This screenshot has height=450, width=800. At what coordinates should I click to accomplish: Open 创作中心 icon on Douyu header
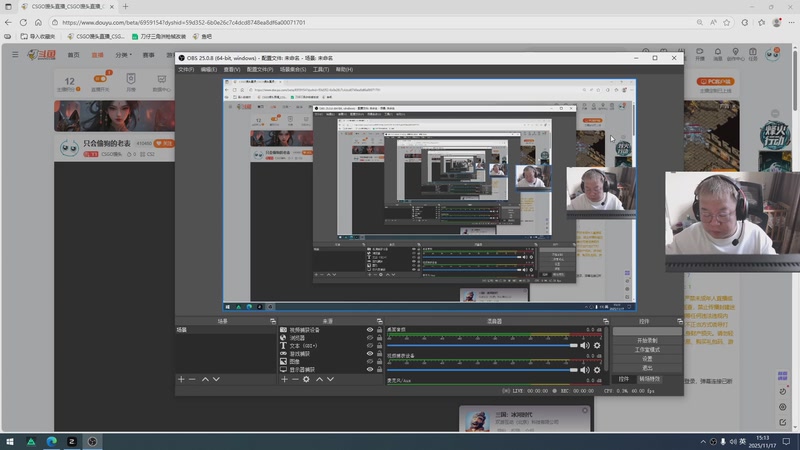click(x=735, y=54)
